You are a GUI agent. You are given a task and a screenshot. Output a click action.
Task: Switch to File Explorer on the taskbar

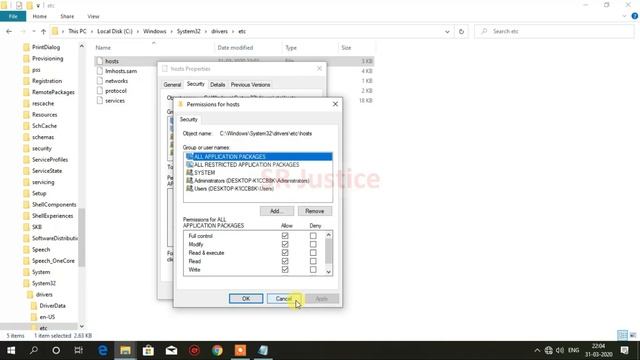(125, 350)
